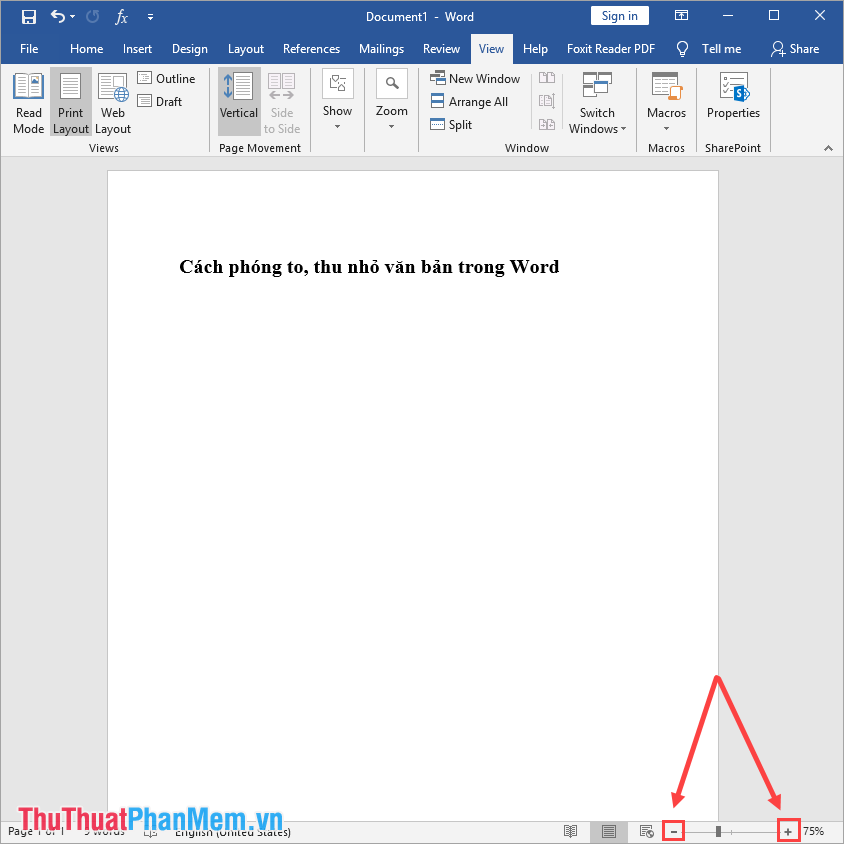Click the New Window icon
Image resolution: width=844 pixels, height=844 pixels.
pos(439,77)
